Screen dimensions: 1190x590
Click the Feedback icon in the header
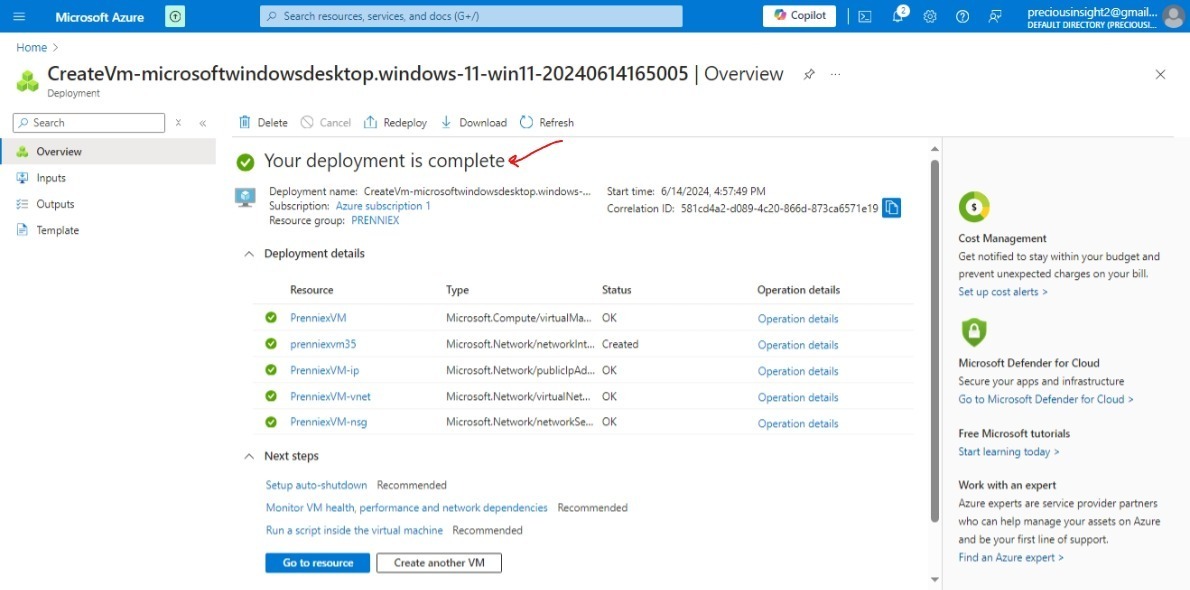(x=995, y=16)
